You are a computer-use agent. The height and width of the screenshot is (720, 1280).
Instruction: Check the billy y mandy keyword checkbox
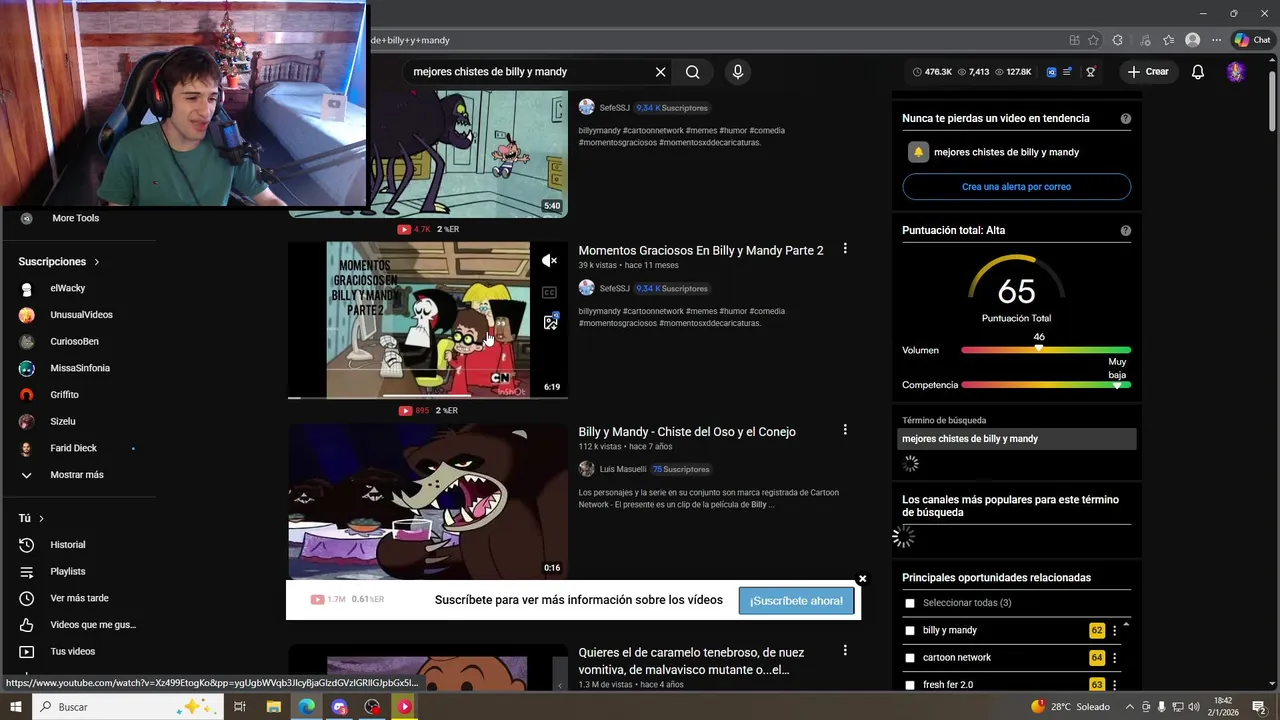pos(910,631)
